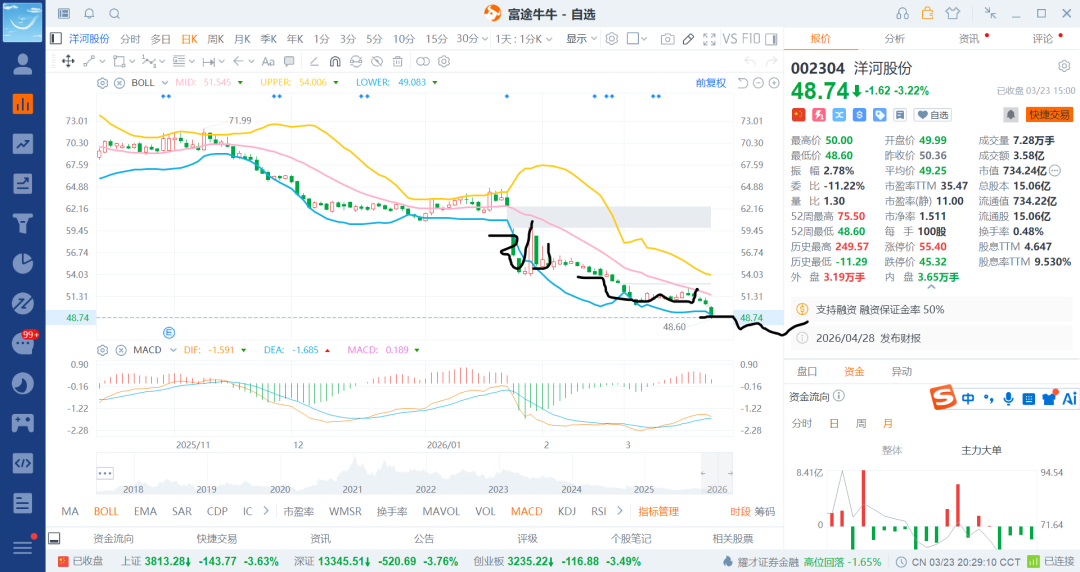This screenshot has height=572, width=1080.
Task: Select the KDJ indicator tab
Action: 566,511
